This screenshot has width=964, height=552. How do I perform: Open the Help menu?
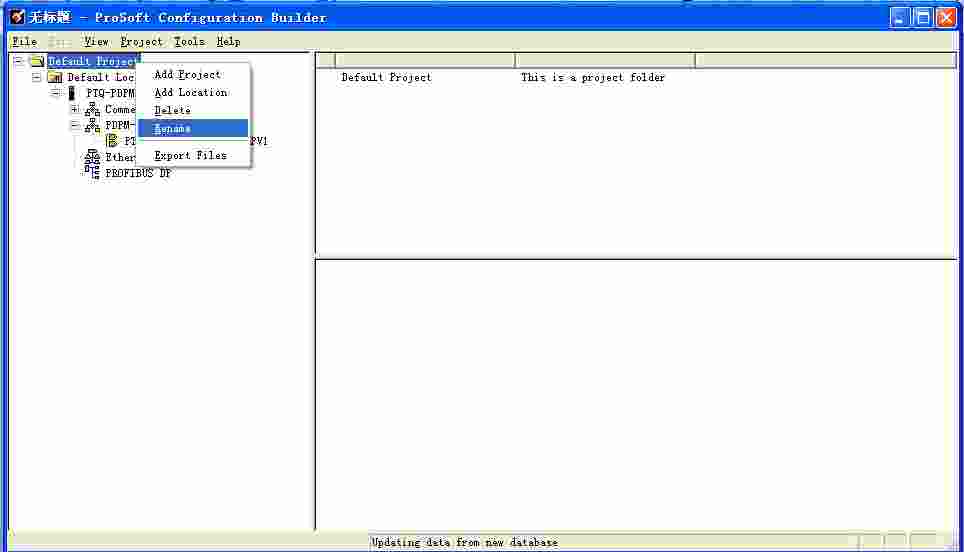coord(228,42)
